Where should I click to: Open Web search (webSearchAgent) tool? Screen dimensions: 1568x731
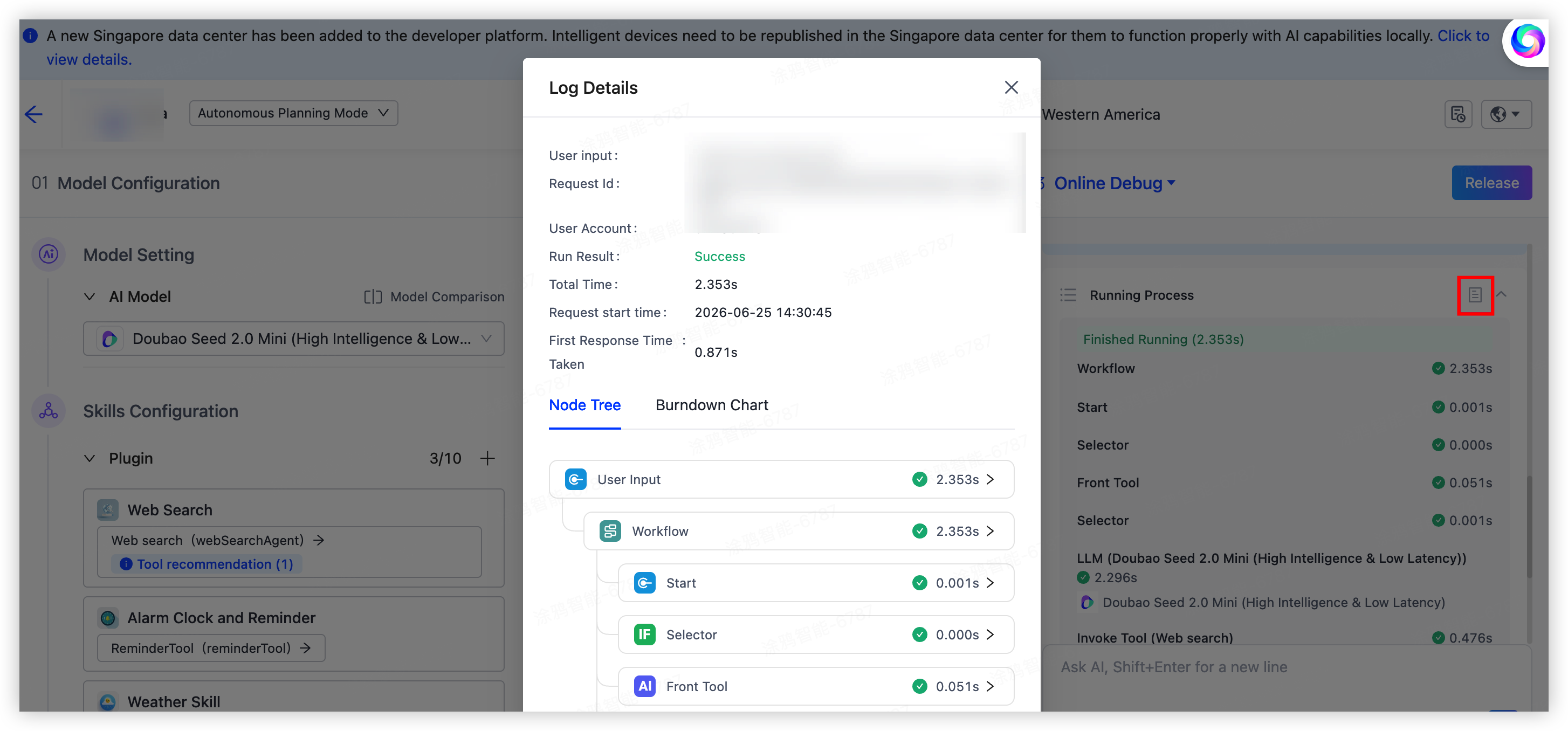217,540
